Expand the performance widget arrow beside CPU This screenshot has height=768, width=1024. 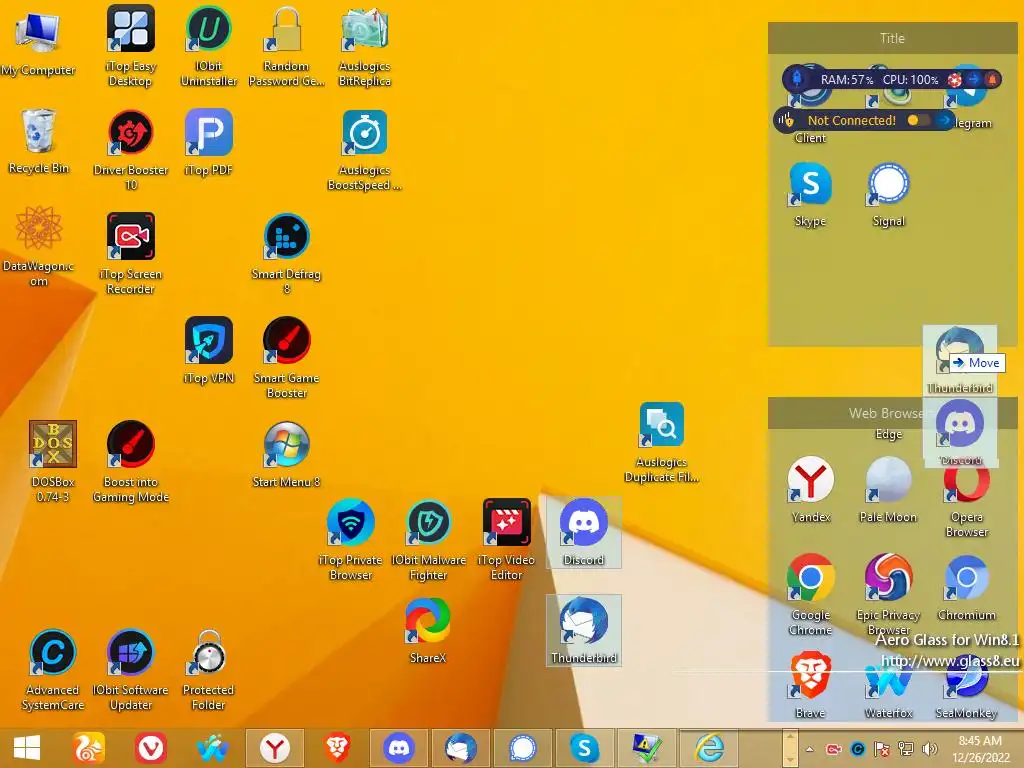click(974, 79)
